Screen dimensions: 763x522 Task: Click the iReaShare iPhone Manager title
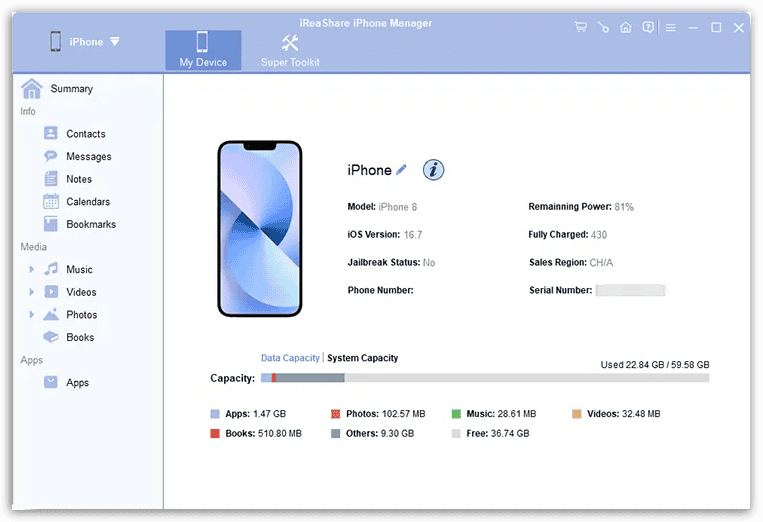pyautogui.click(x=365, y=23)
